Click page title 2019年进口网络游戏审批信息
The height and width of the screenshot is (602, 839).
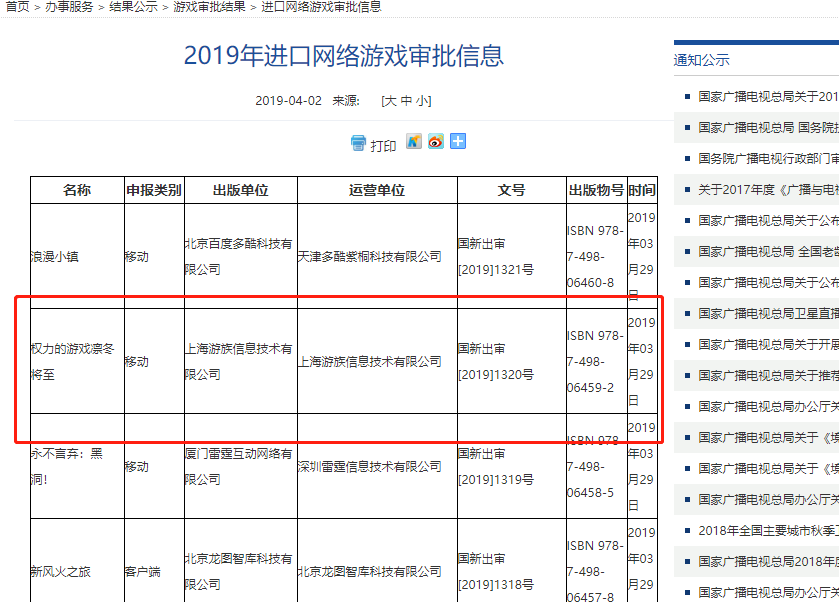click(x=344, y=56)
